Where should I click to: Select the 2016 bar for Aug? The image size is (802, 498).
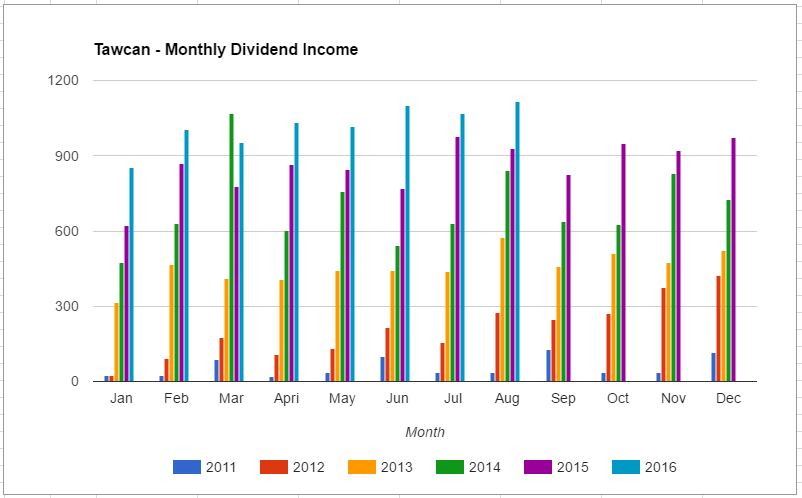coord(517,240)
